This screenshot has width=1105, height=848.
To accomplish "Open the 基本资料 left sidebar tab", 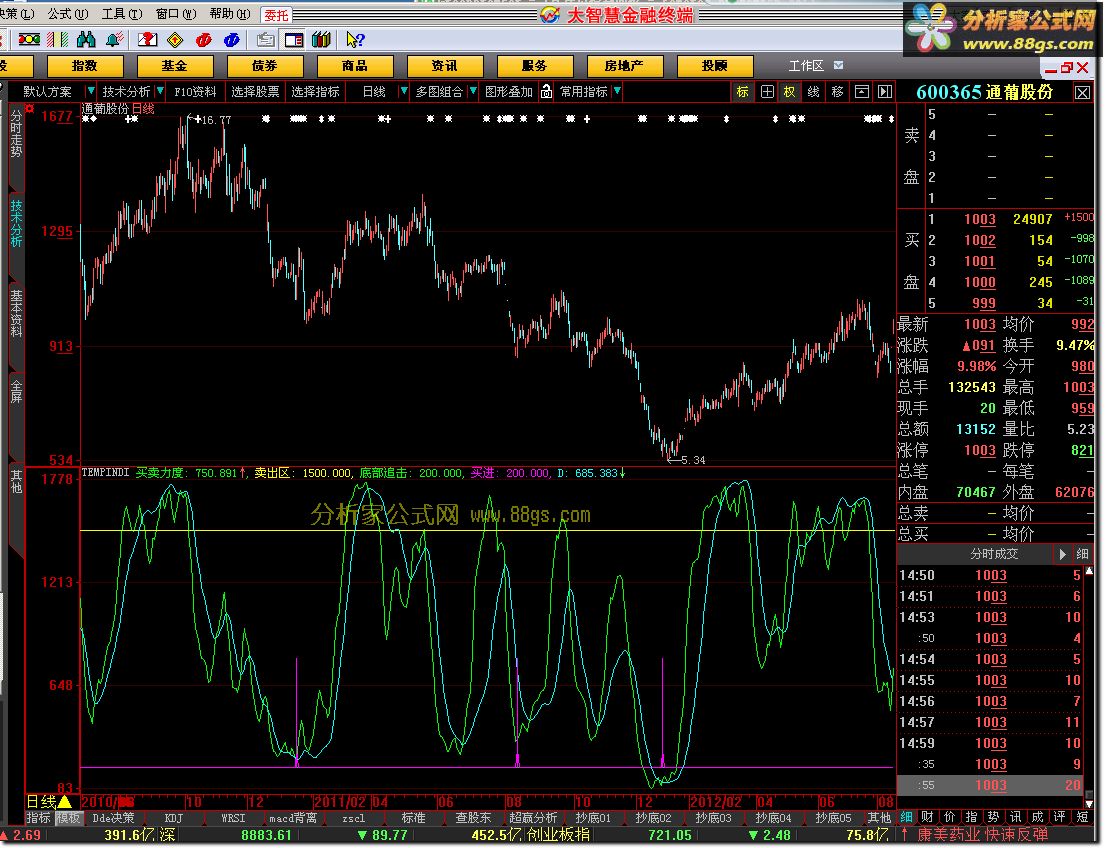I will pyautogui.click(x=16, y=313).
